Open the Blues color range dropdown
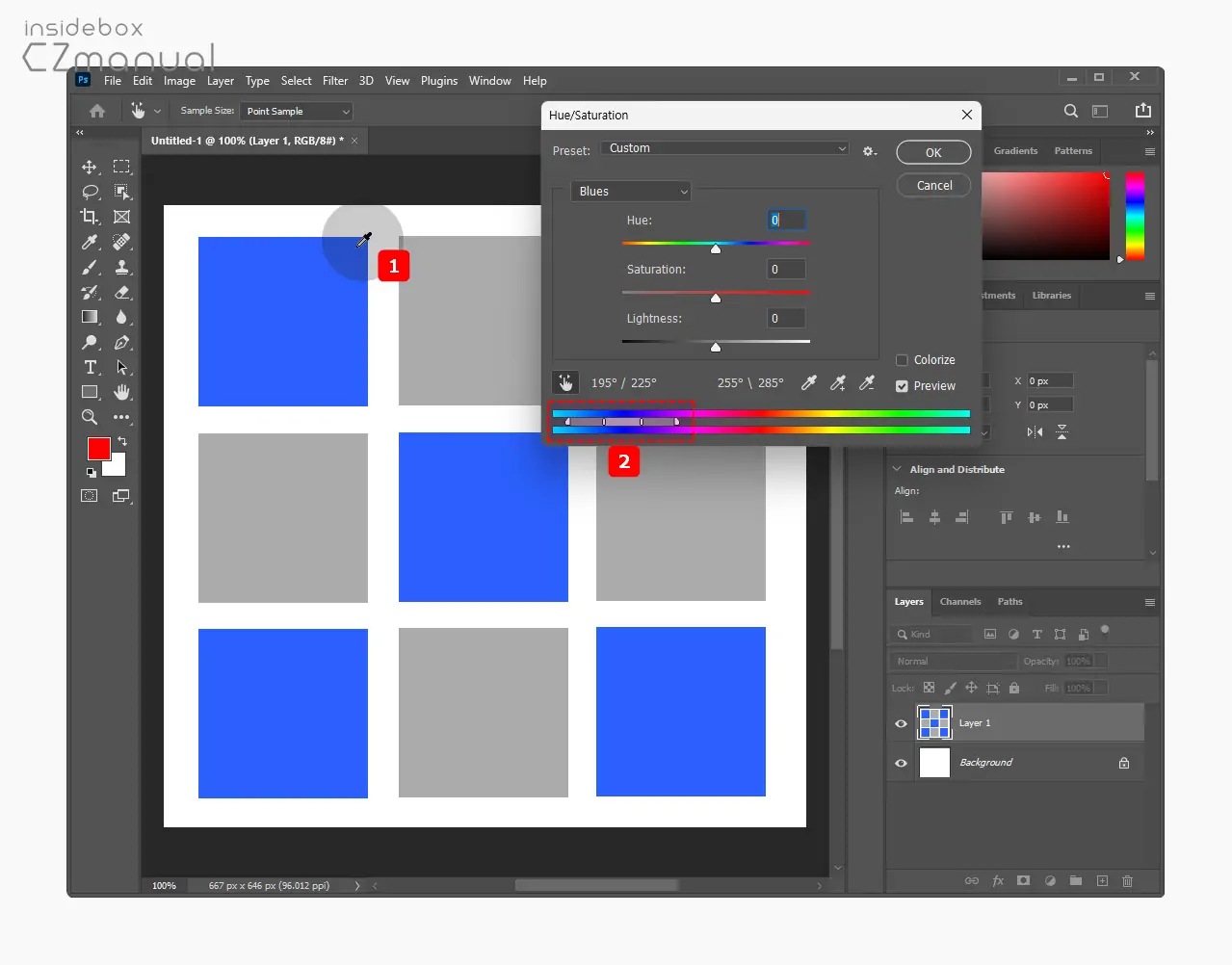Image resolution: width=1232 pixels, height=965 pixels. [631, 192]
